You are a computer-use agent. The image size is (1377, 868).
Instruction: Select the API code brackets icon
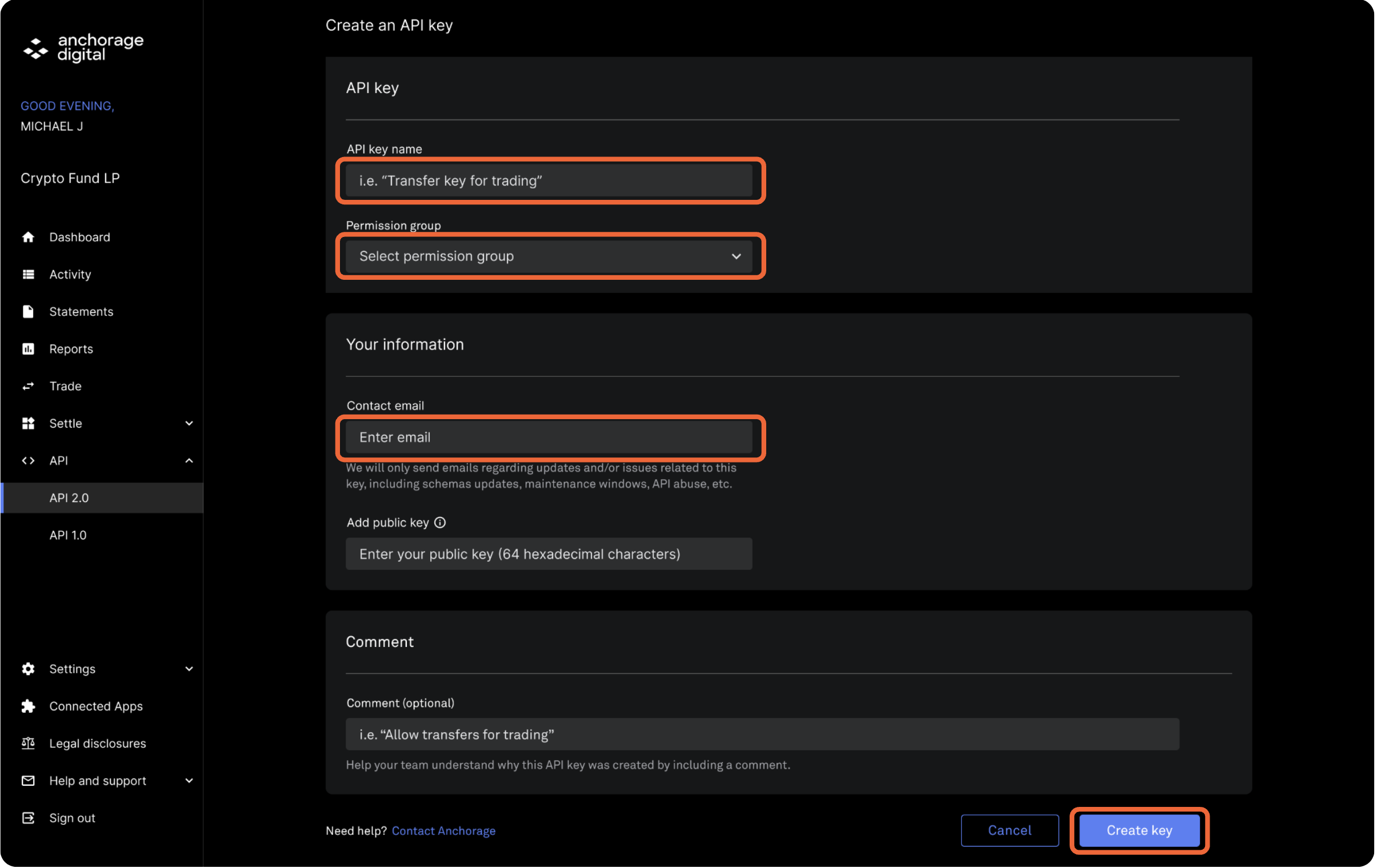click(29, 460)
